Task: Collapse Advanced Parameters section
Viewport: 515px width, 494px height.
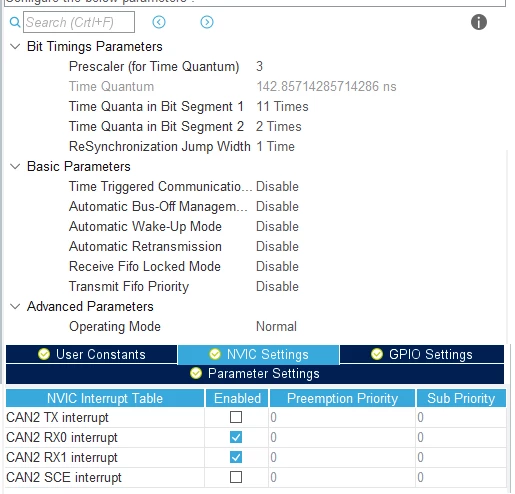Action: click(x=15, y=306)
